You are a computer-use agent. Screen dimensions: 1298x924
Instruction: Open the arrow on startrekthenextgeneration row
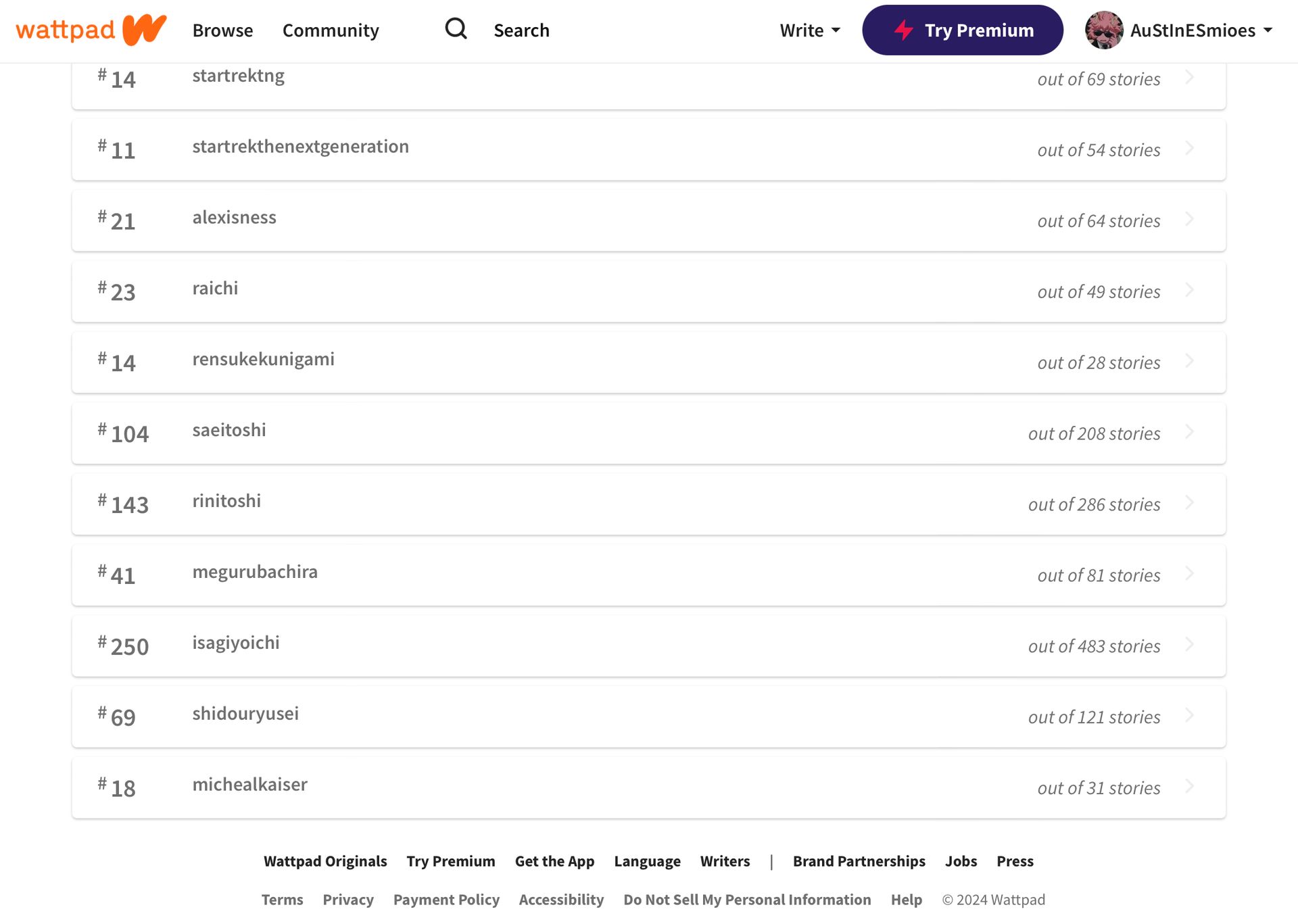1190,148
